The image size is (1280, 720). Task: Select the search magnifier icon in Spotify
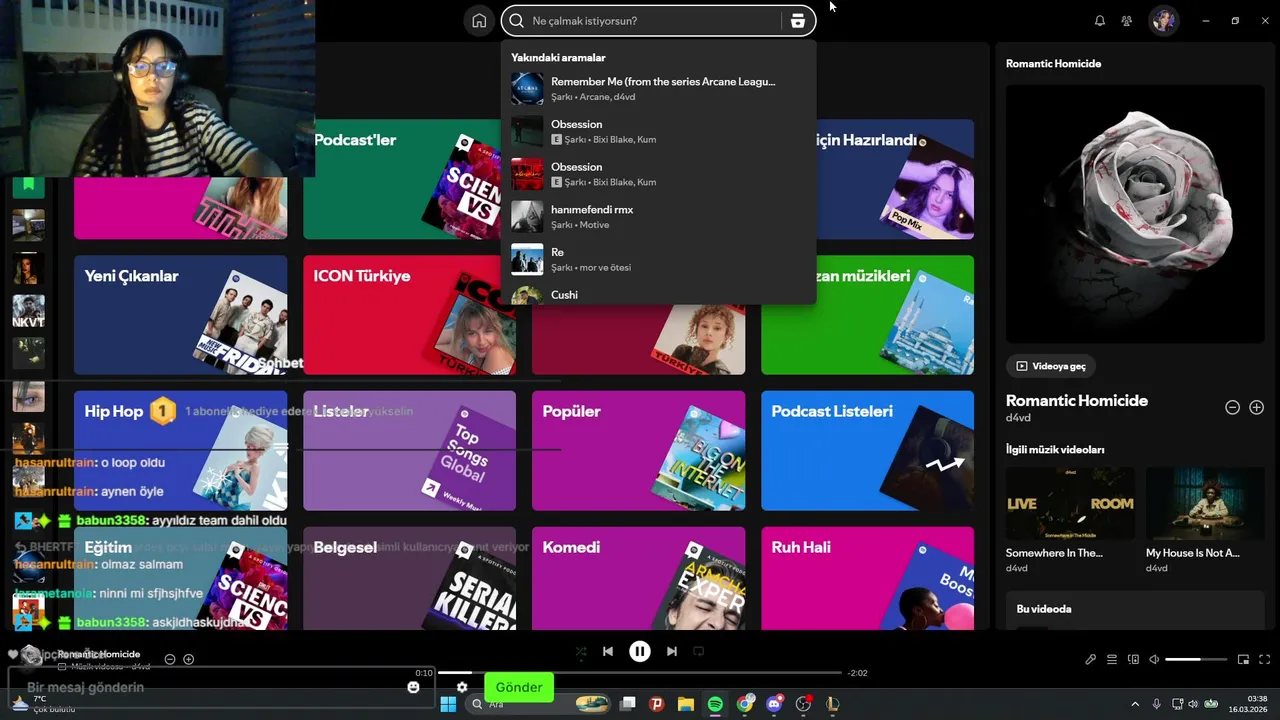coord(516,21)
